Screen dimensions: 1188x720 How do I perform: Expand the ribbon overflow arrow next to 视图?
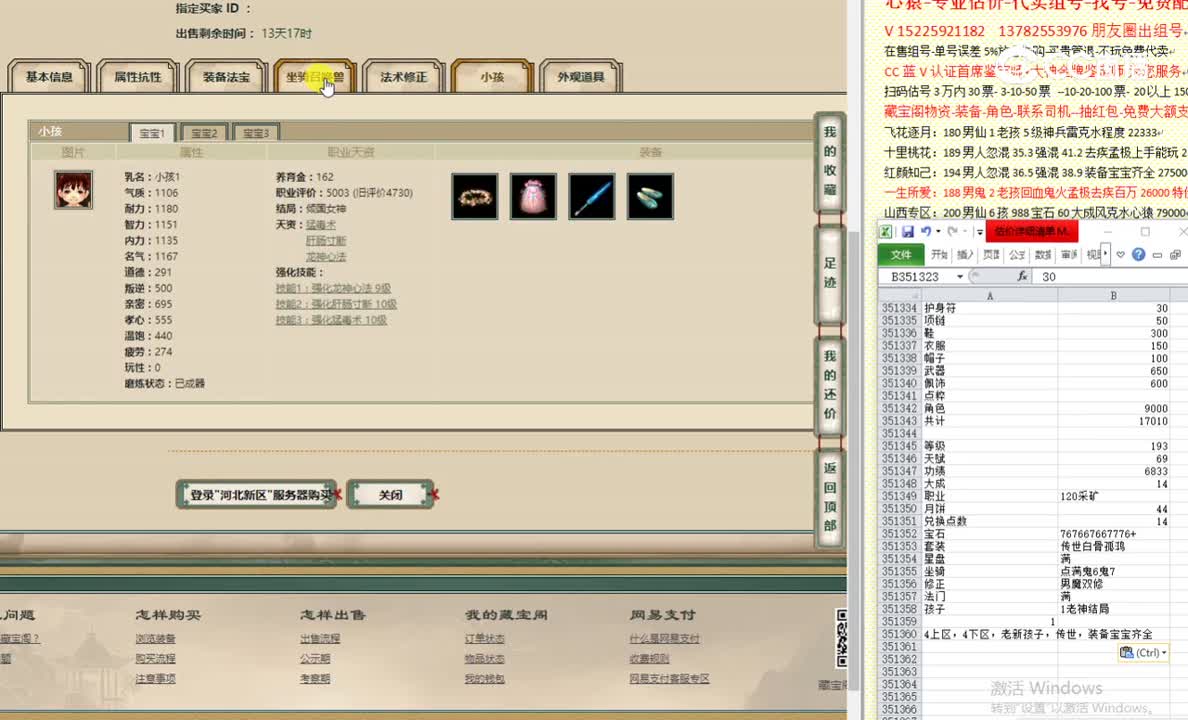(x=1104, y=254)
